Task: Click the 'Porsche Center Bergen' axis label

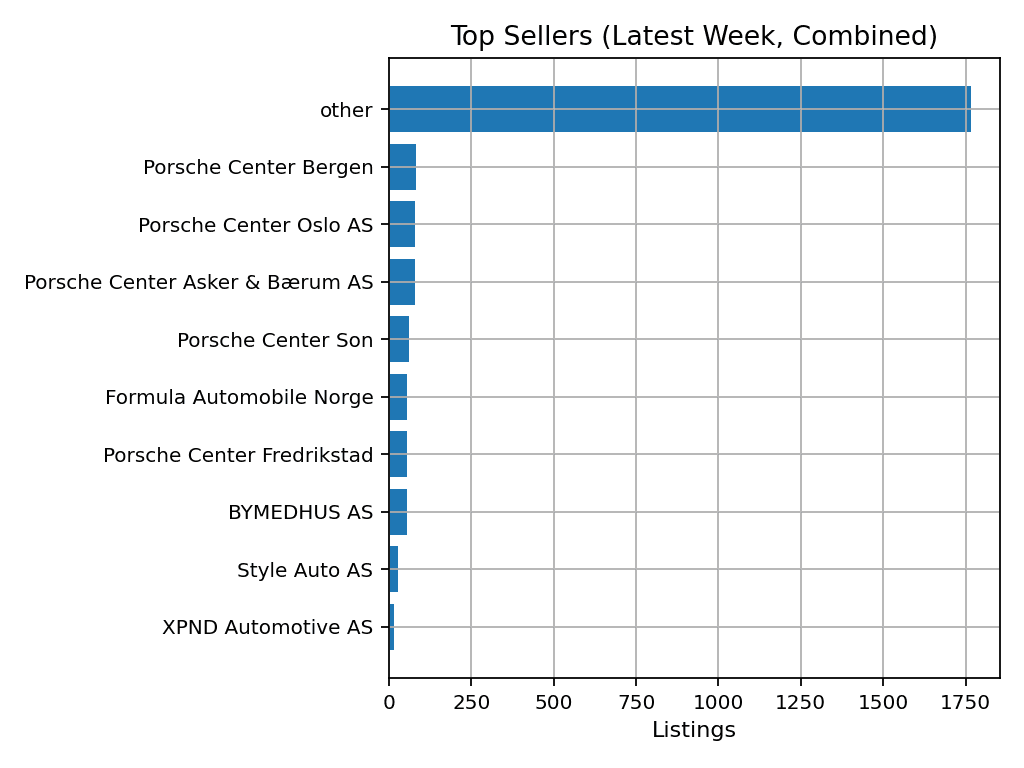Action: tap(258, 167)
